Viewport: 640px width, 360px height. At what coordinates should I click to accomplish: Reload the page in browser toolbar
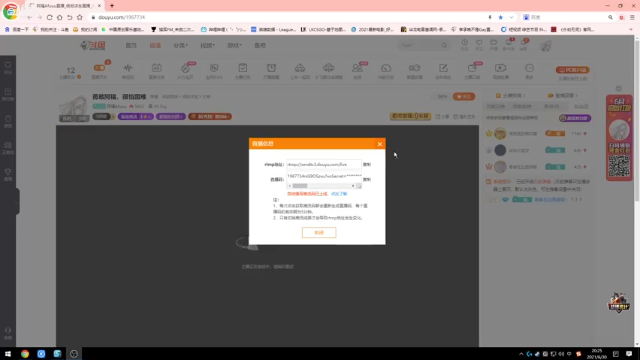pyautogui.click(x=49, y=17)
